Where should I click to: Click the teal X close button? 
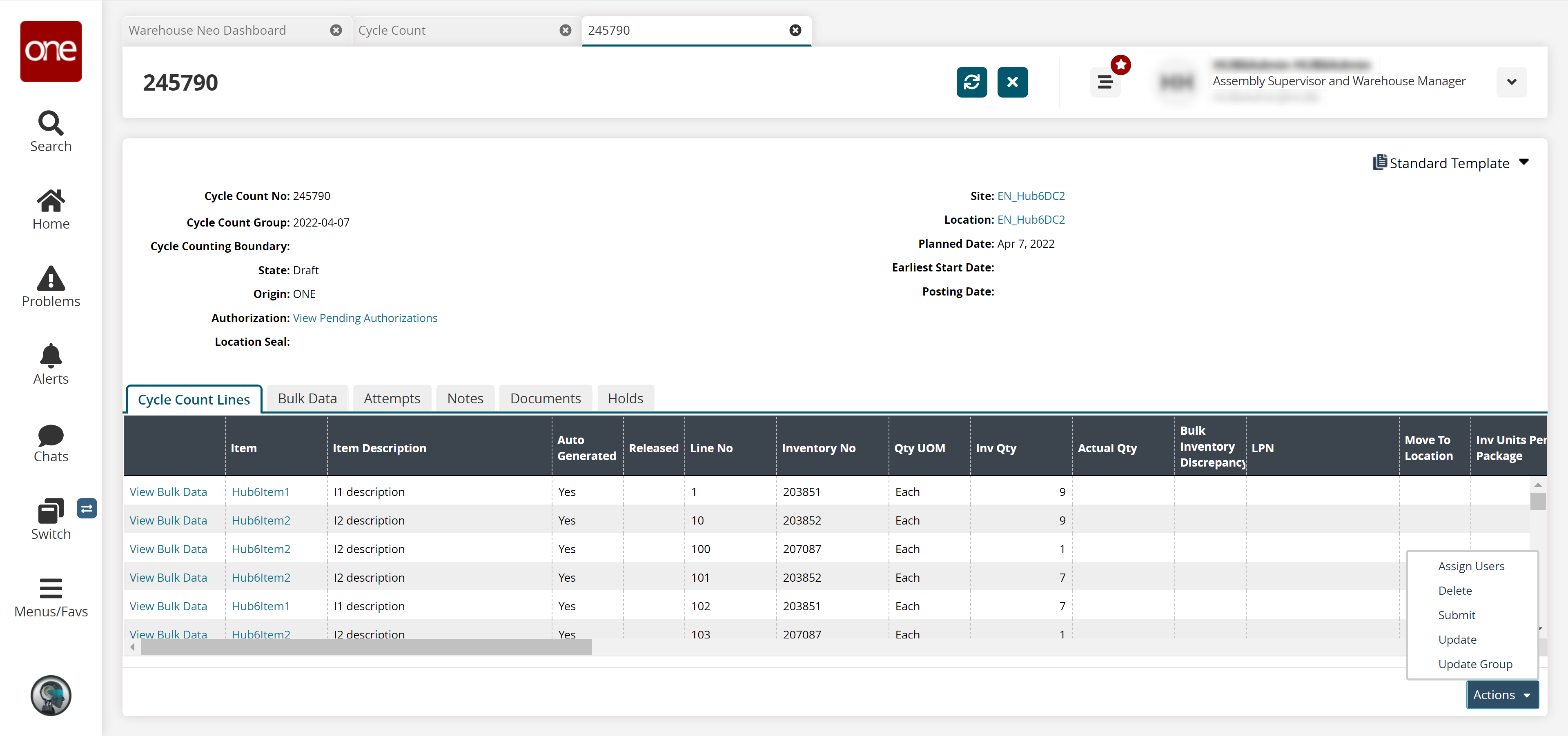tap(1012, 82)
